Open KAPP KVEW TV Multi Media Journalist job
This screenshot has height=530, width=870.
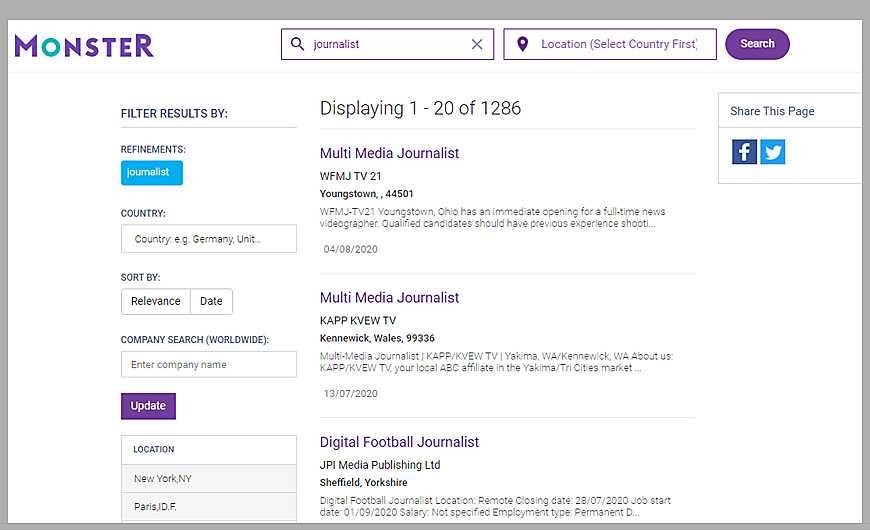(x=389, y=297)
